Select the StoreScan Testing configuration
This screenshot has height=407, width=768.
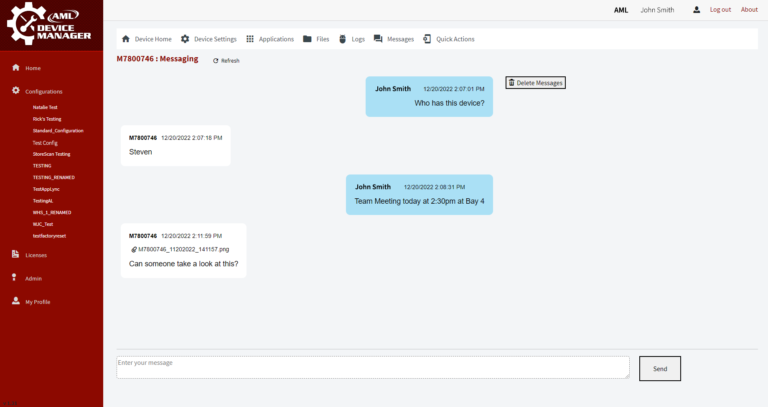(51, 154)
